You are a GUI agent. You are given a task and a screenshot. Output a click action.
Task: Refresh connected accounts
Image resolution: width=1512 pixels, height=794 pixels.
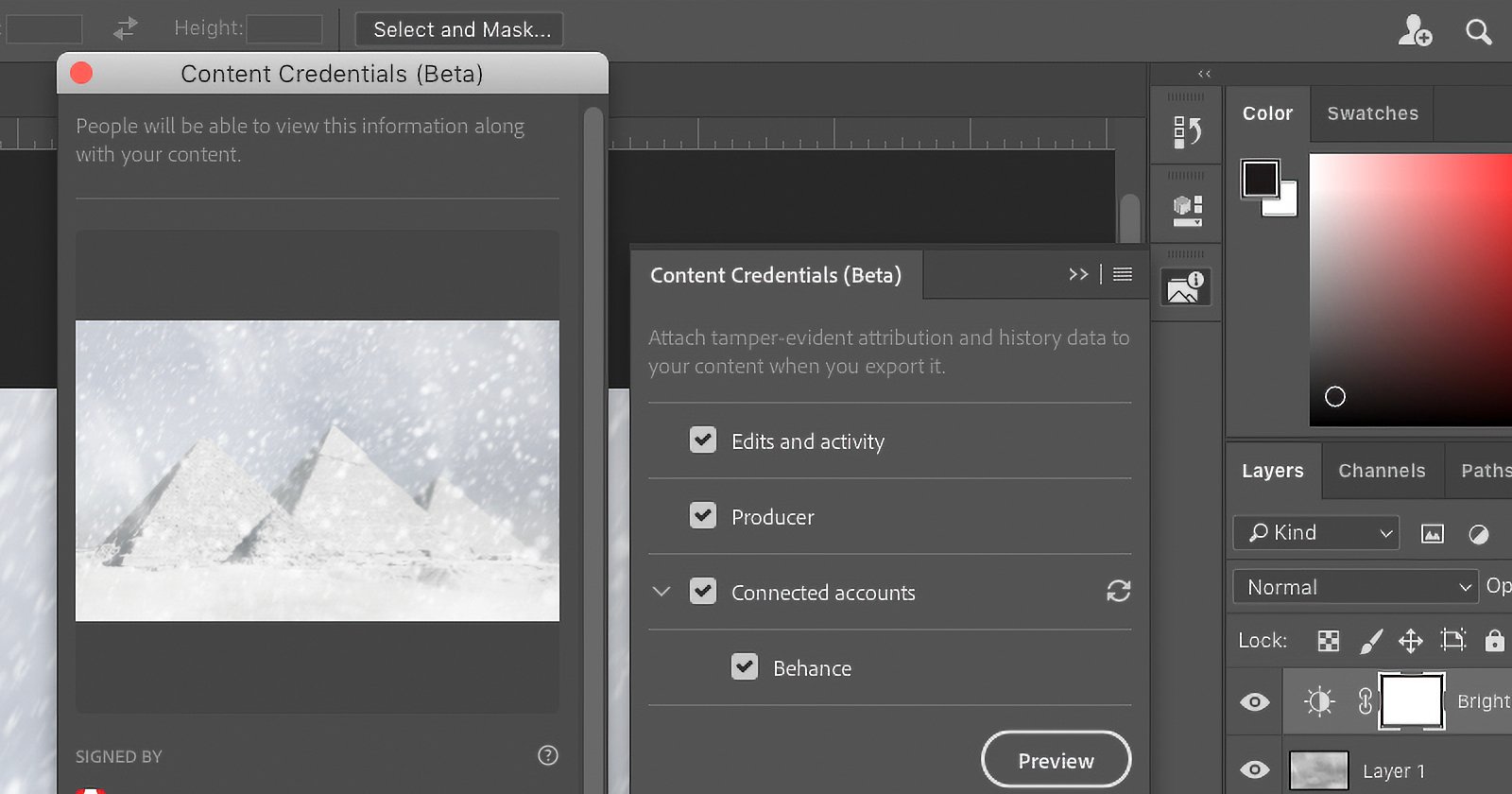point(1118,592)
